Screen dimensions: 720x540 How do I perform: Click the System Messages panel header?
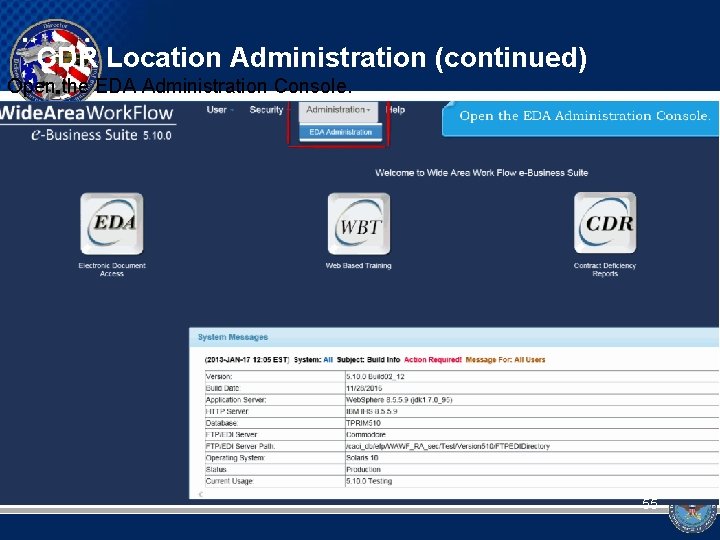(454, 337)
